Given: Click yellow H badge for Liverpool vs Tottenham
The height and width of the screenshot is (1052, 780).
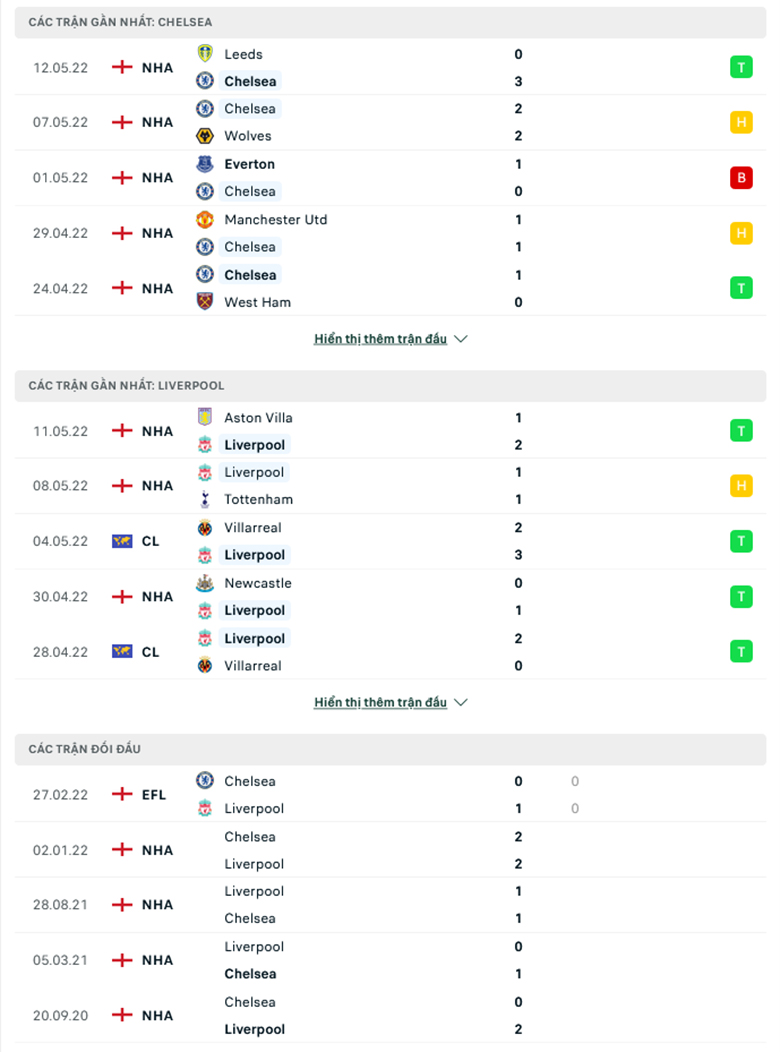Looking at the screenshot, I should pyautogui.click(x=741, y=486).
